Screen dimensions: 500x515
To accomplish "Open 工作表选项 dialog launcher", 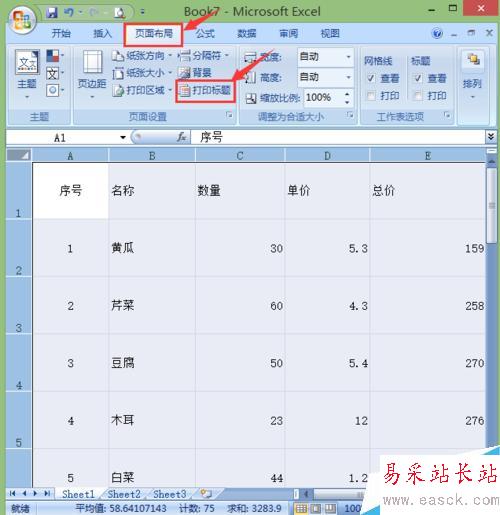I will coord(447,115).
